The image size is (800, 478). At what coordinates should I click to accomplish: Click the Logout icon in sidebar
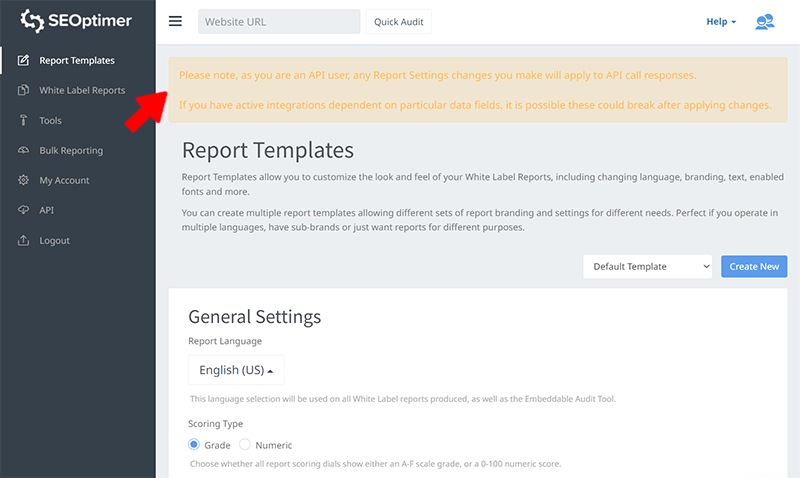point(23,240)
